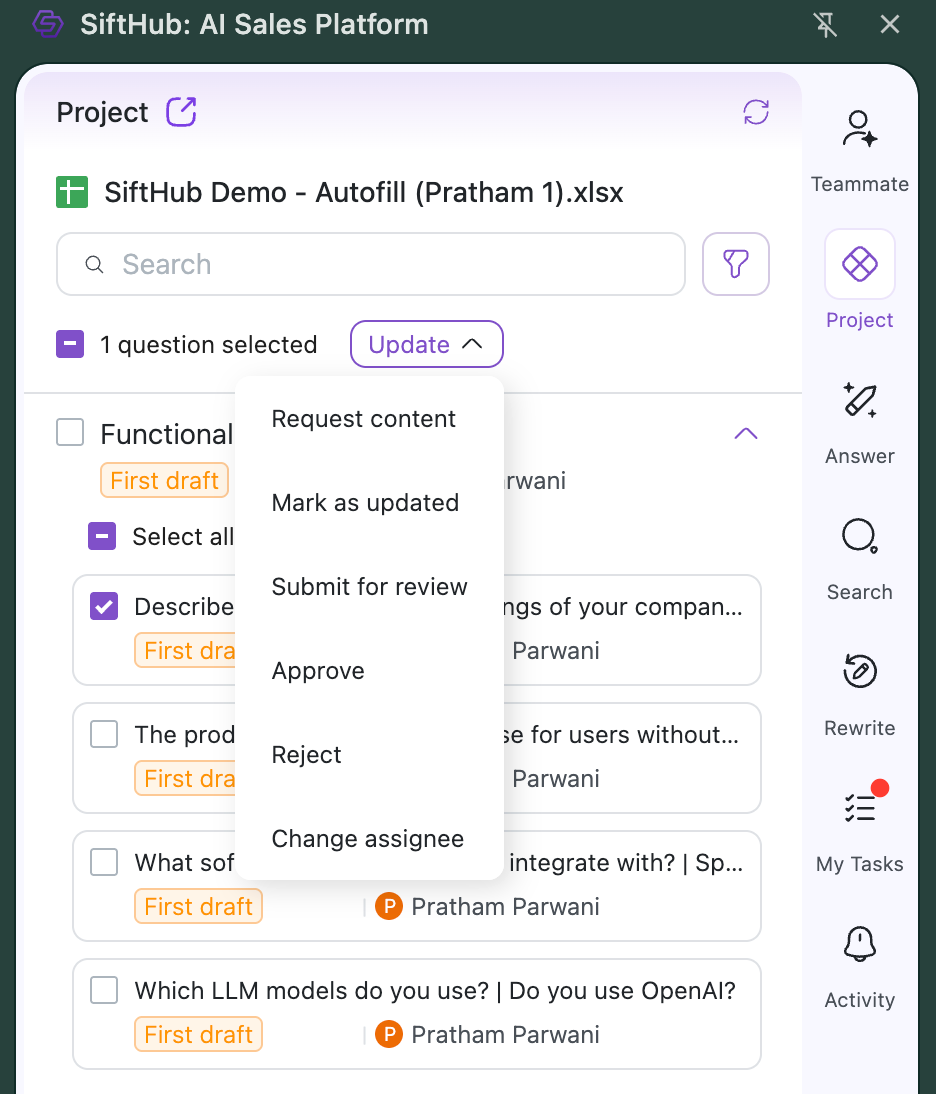Collapse the Functional section chevron
Screen dimensions: 936x1094
pos(746,433)
